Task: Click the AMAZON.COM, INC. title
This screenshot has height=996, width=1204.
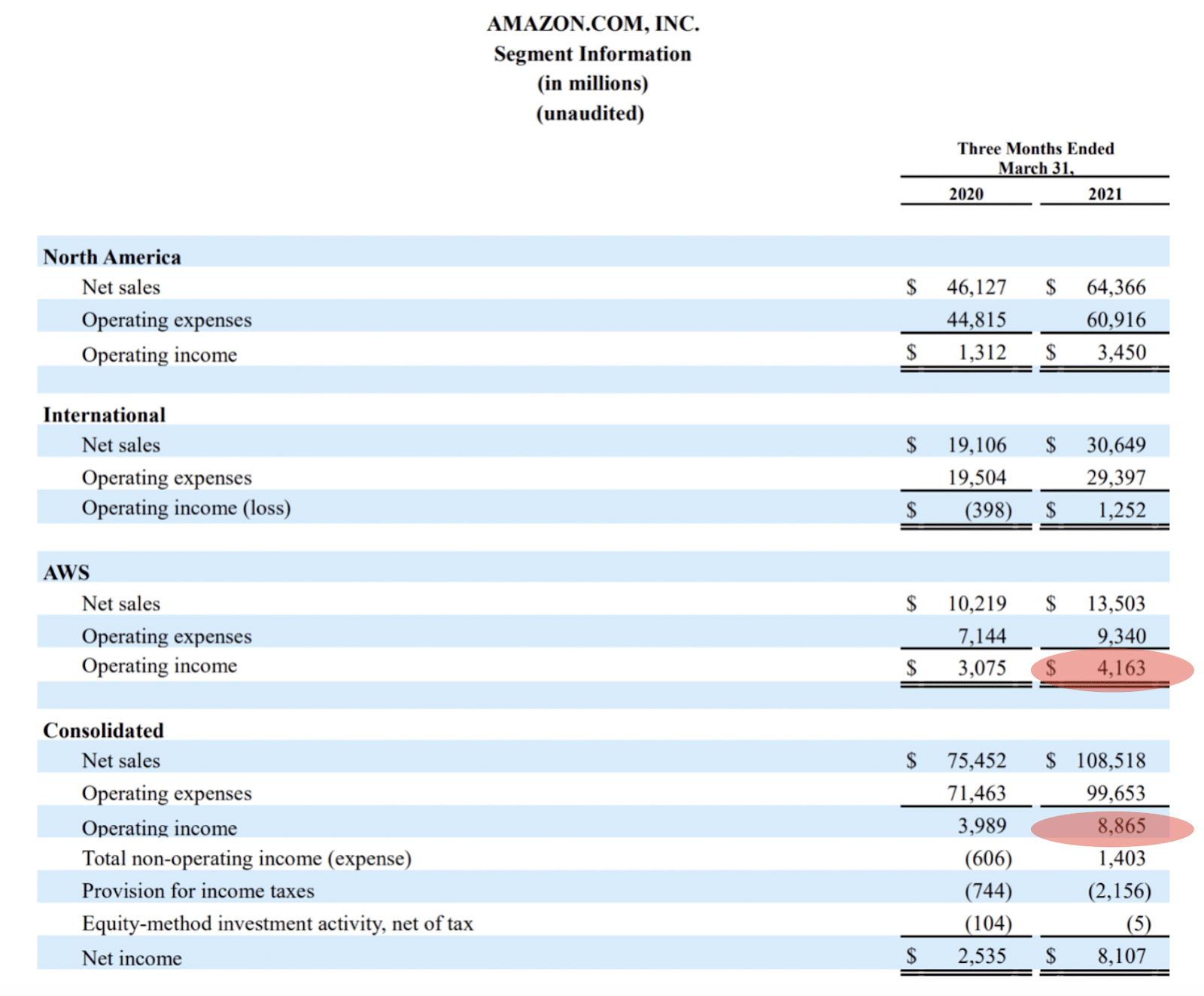Action: pyautogui.click(x=593, y=24)
